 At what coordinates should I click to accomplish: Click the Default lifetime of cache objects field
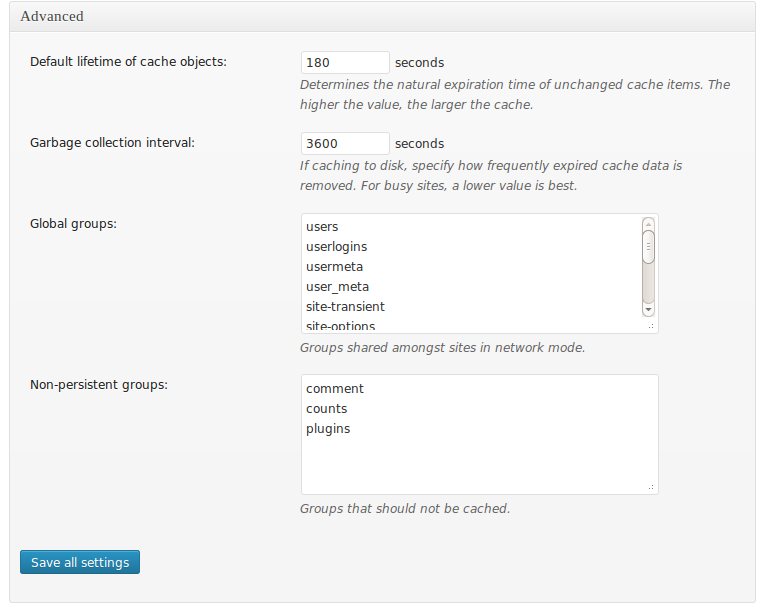tap(345, 62)
